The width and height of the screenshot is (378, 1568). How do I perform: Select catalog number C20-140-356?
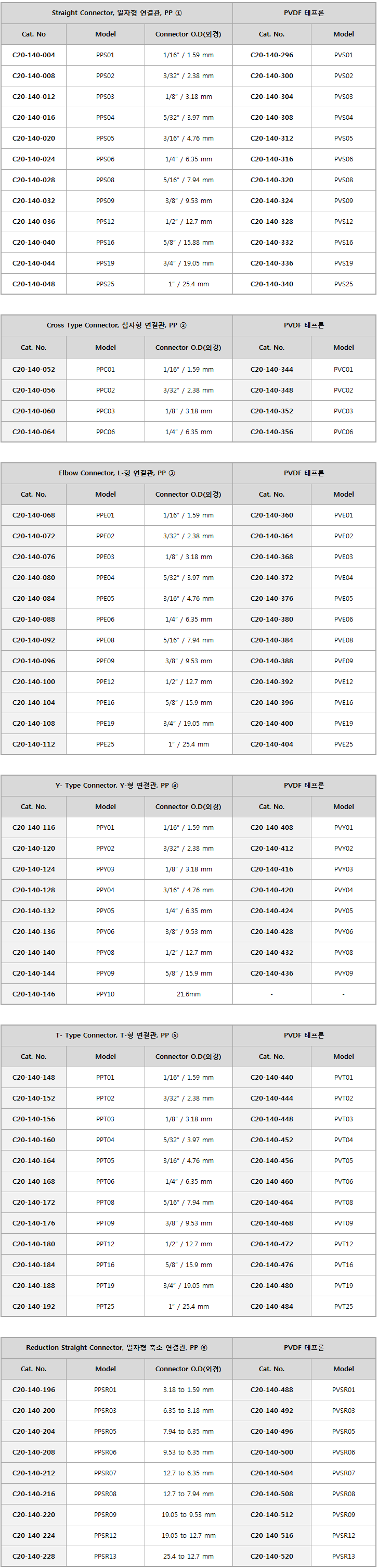pyautogui.click(x=271, y=432)
